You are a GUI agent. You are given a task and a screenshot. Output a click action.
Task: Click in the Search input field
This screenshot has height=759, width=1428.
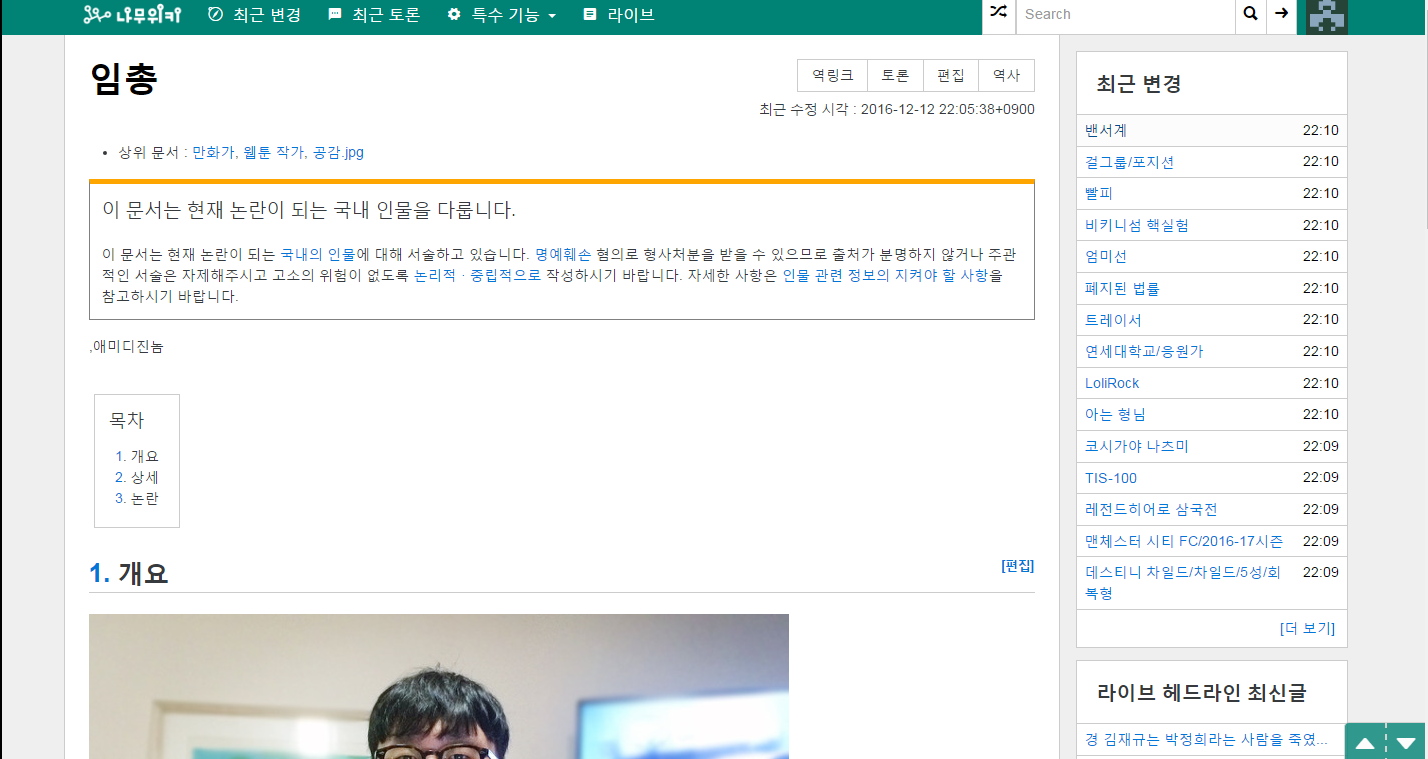click(x=1125, y=15)
